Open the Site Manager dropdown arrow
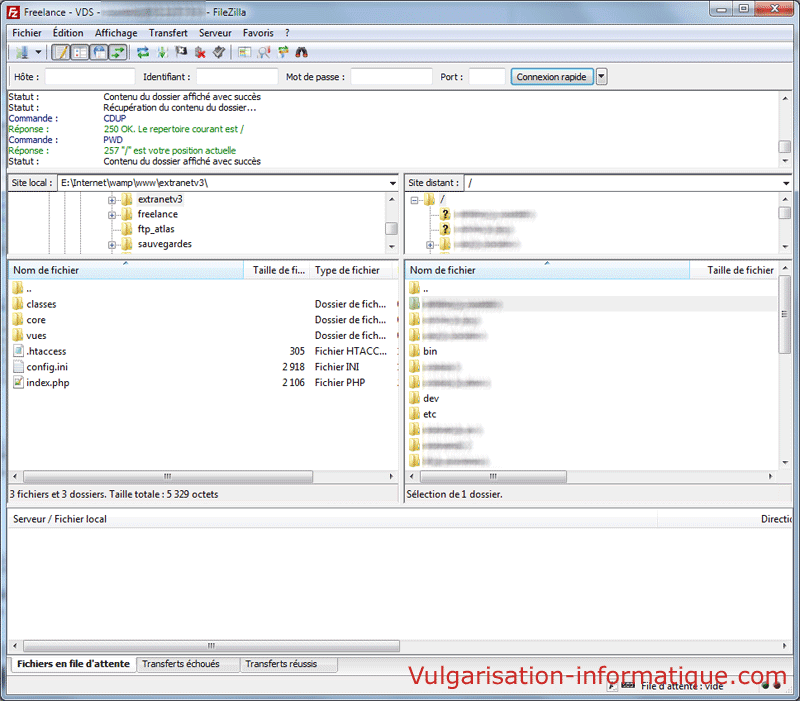This screenshot has height=701, width=800. pyautogui.click(x=38, y=52)
